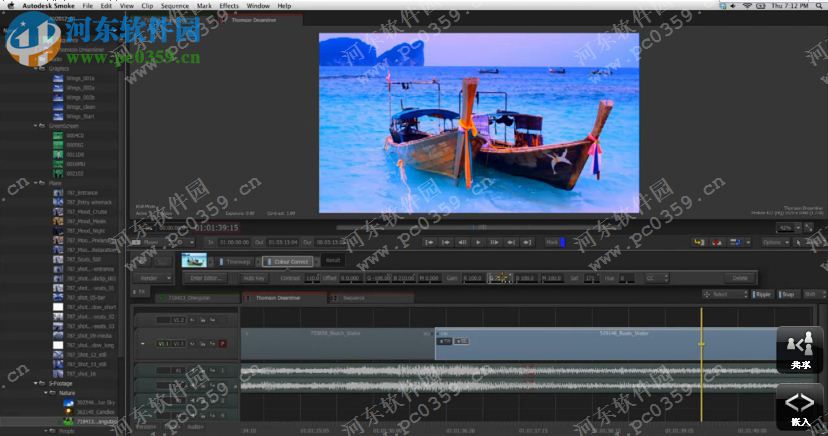Click the blue replace edit icon
This screenshot has height=436, width=828.
(x=735, y=242)
